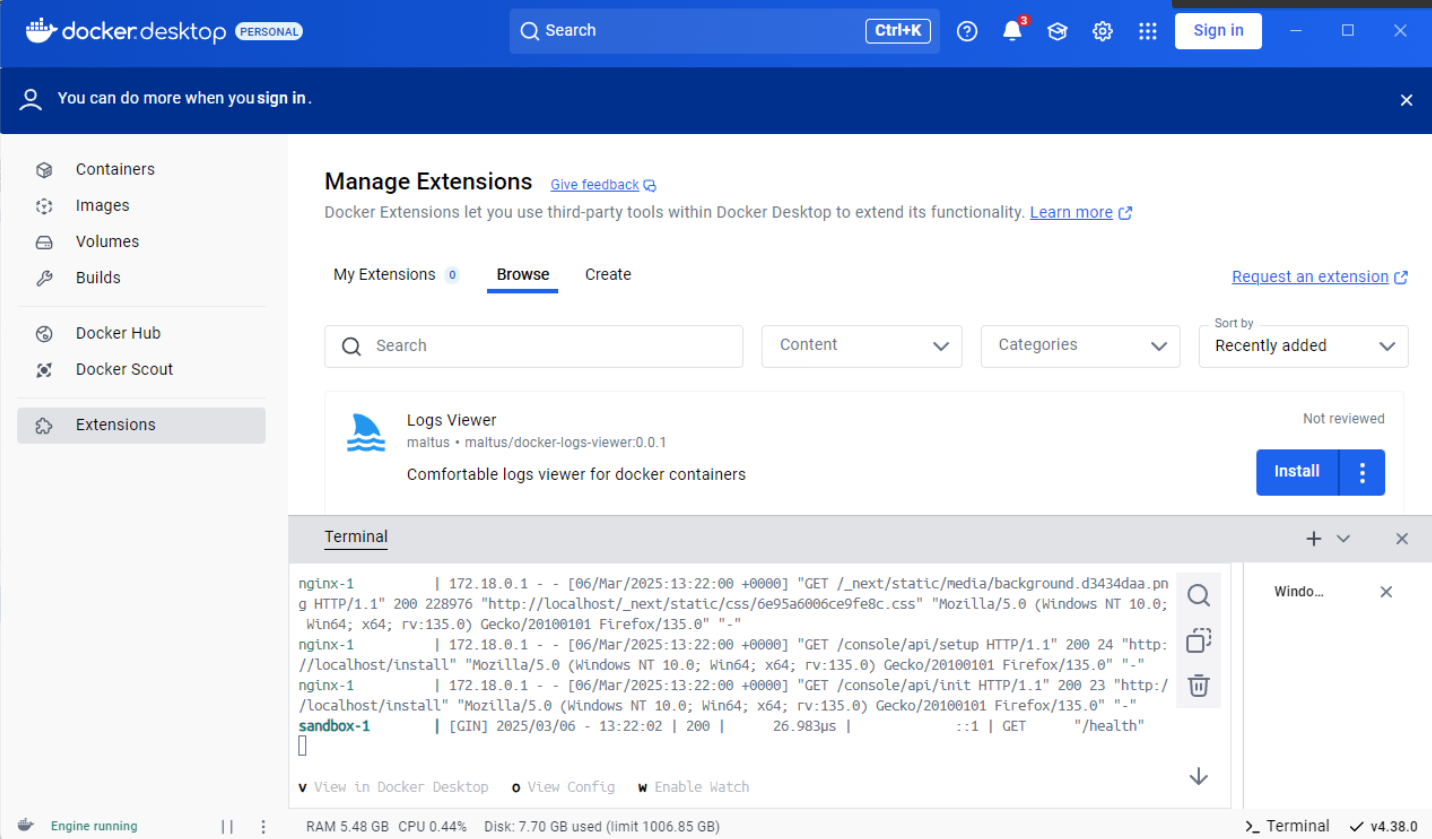Click the terminal search magnifier icon
Image resolution: width=1432 pixels, height=839 pixels.
pyautogui.click(x=1199, y=596)
